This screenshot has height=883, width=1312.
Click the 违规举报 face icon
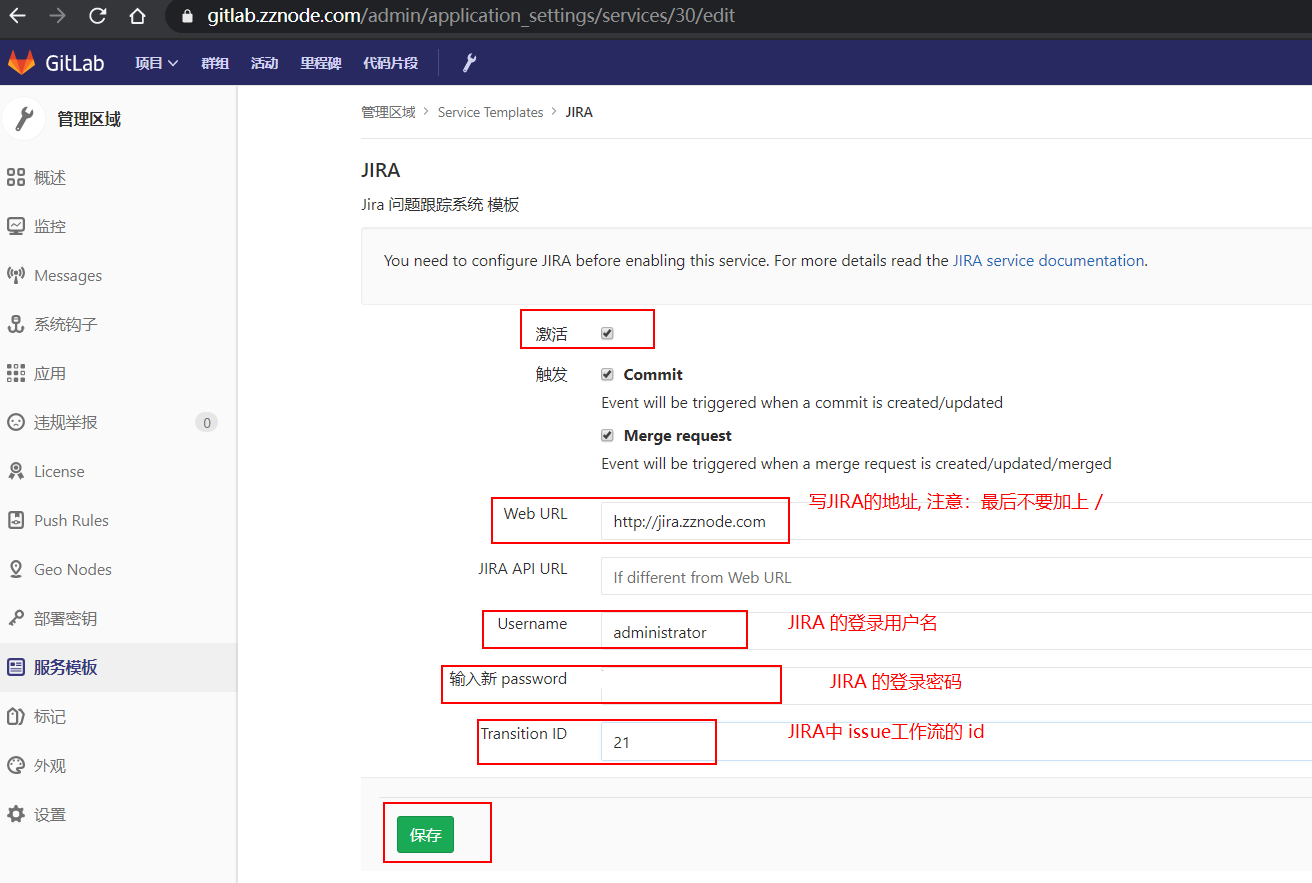tap(16, 422)
